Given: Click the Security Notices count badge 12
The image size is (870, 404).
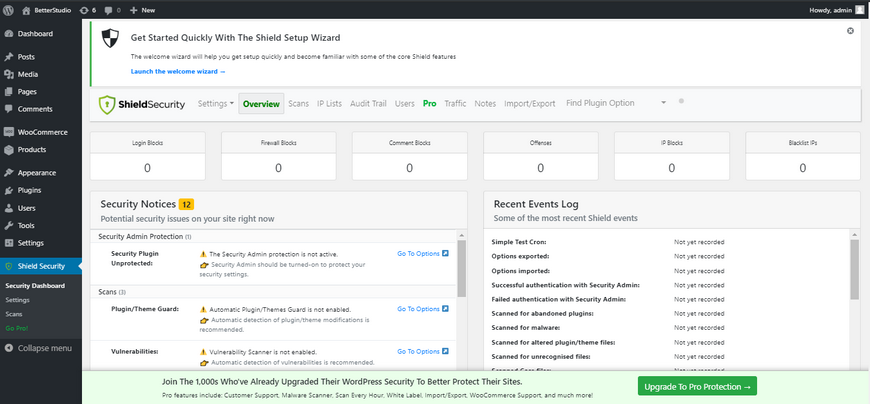Looking at the screenshot, I should click(186, 204).
